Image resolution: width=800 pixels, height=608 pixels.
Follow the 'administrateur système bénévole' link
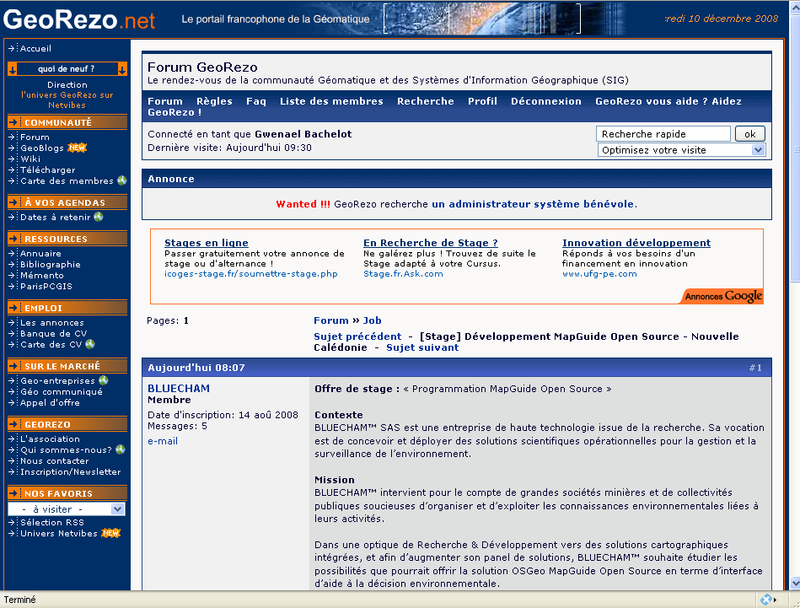coord(533,204)
